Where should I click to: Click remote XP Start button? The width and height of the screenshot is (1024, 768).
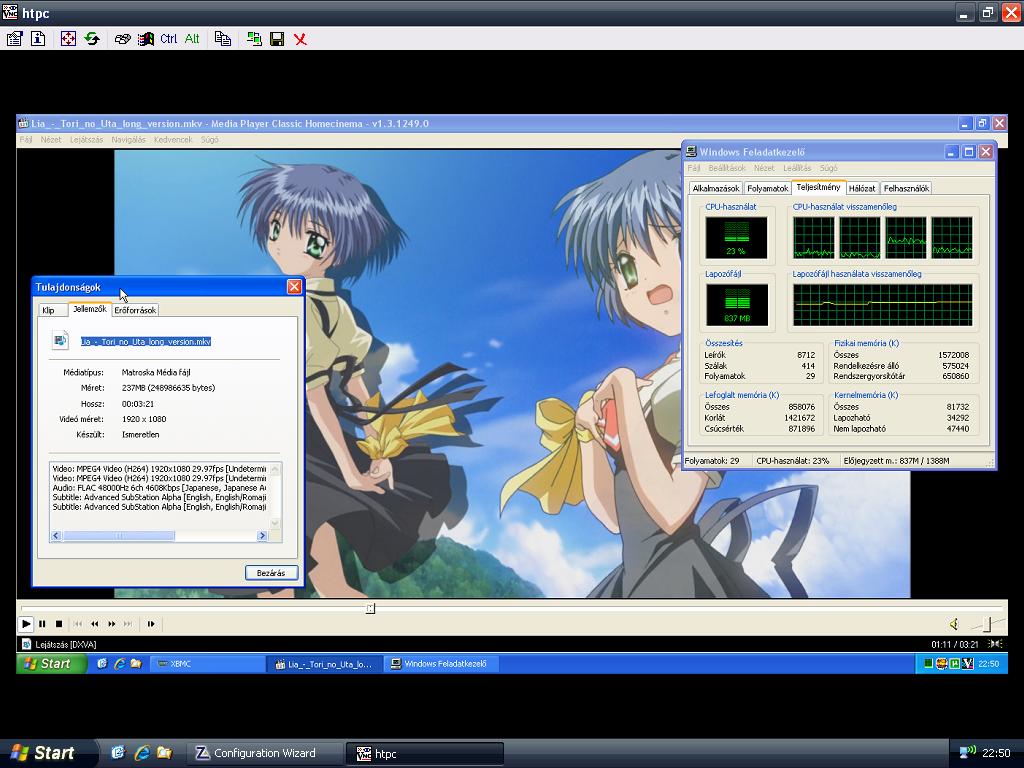[x=51, y=664]
